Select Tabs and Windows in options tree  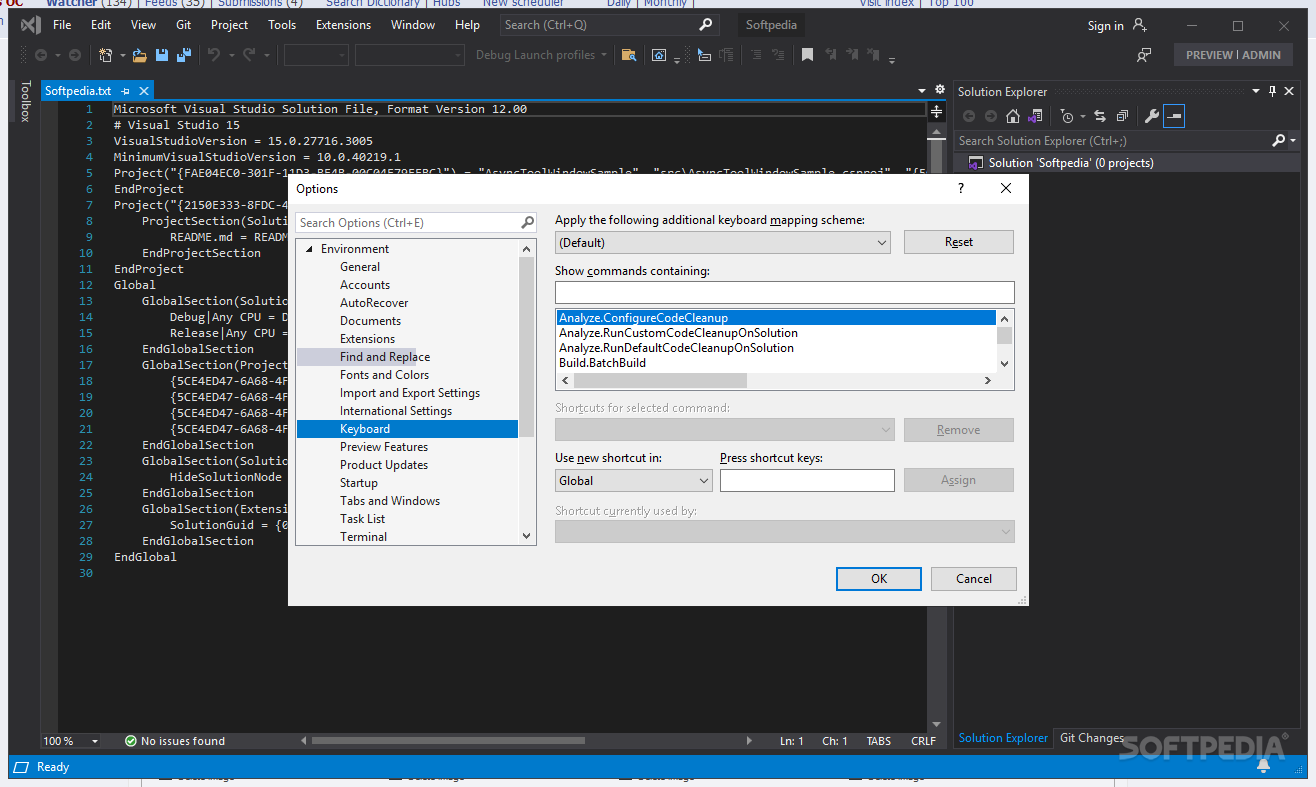(390, 501)
